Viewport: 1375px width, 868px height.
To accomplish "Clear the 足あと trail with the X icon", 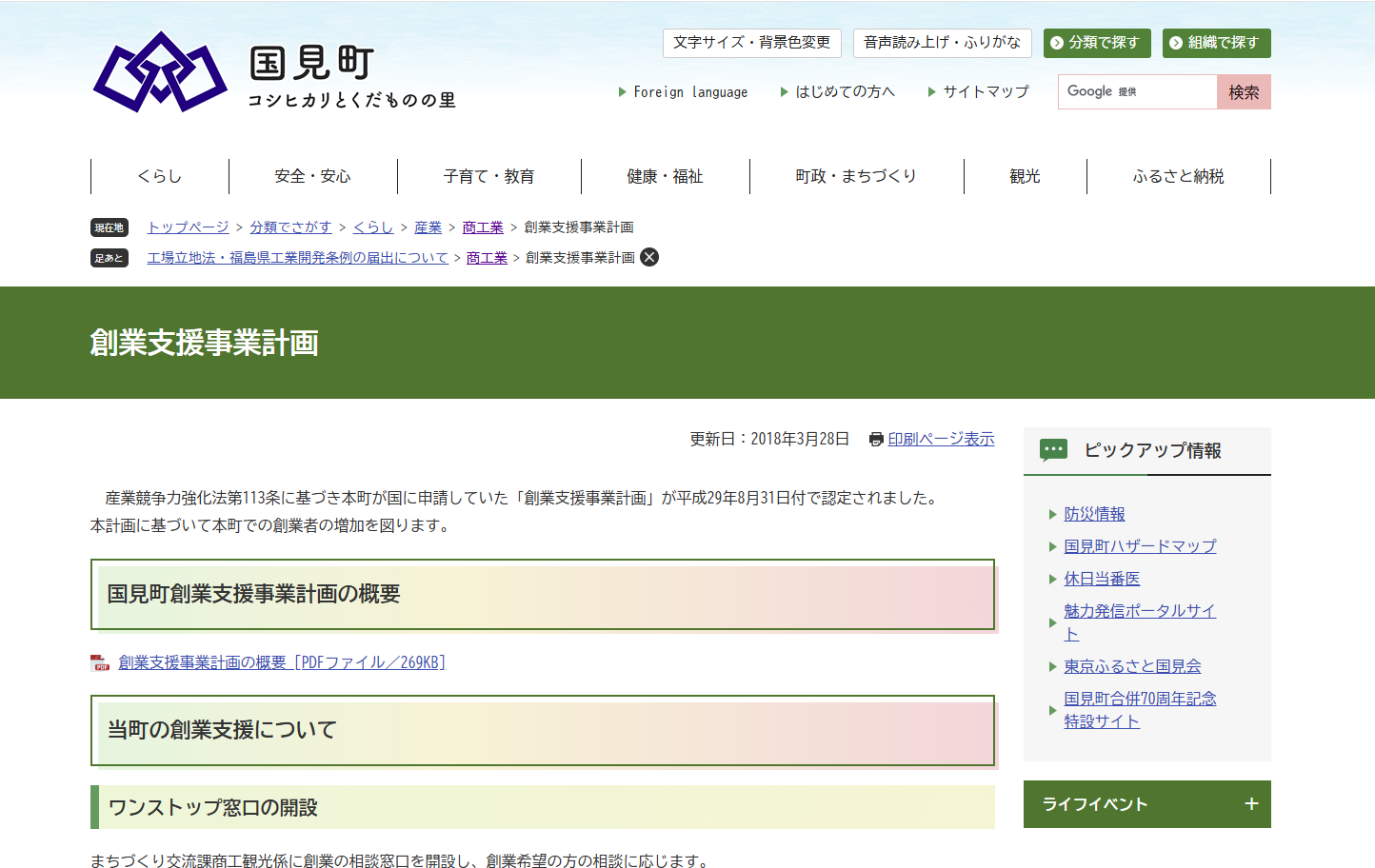I will pyautogui.click(x=649, y=257).
